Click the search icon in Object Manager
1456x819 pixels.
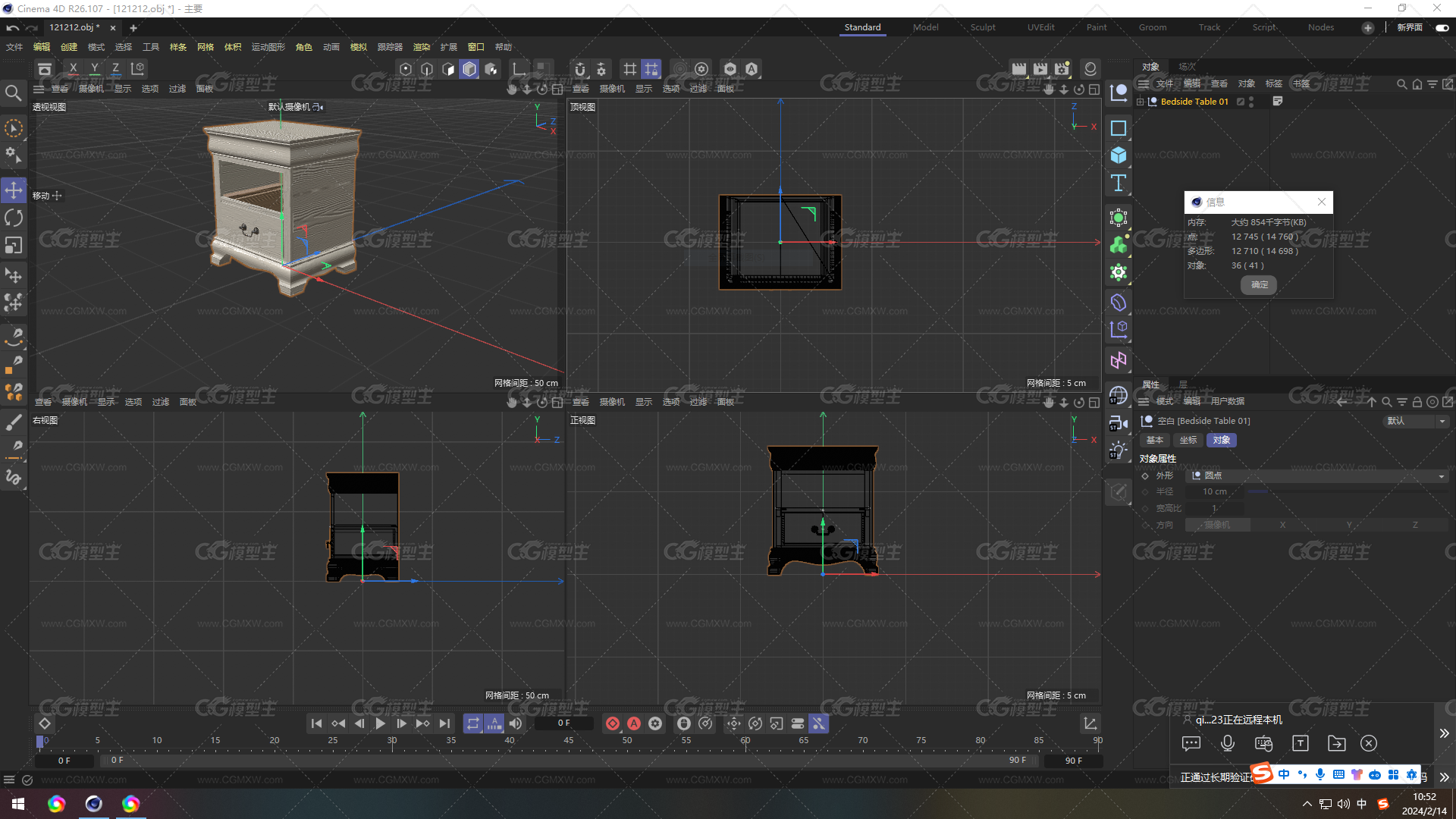pos(1401,84)
